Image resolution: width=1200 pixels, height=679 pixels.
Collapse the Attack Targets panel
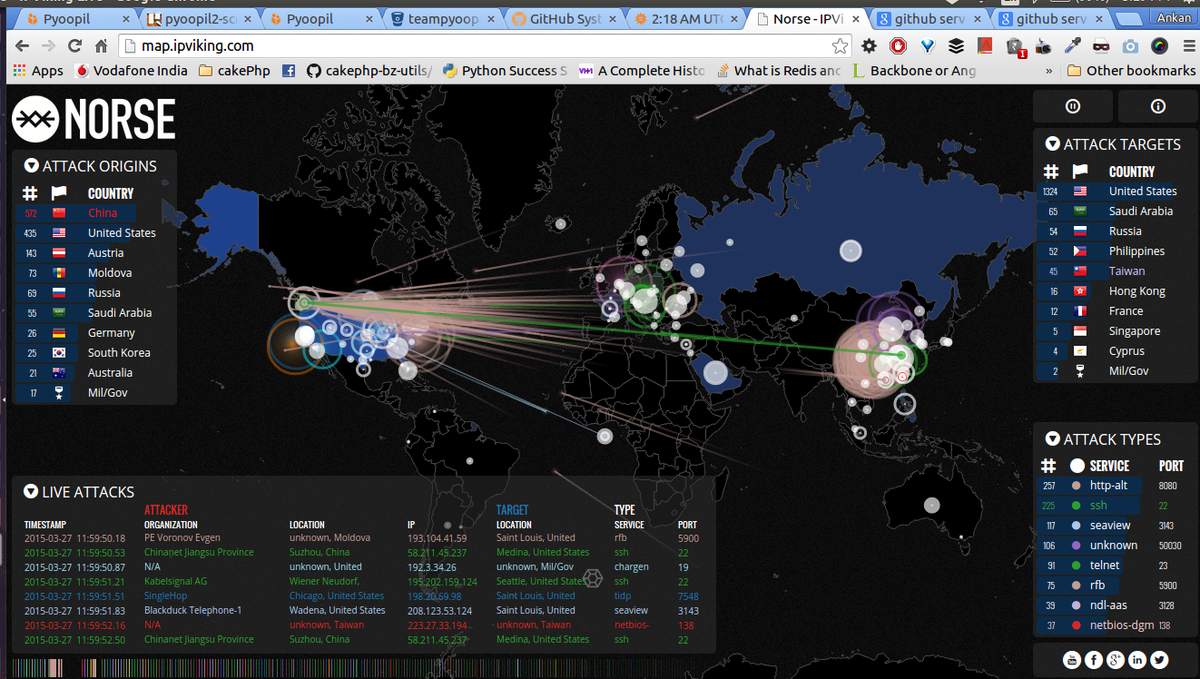click(1052, 144)
